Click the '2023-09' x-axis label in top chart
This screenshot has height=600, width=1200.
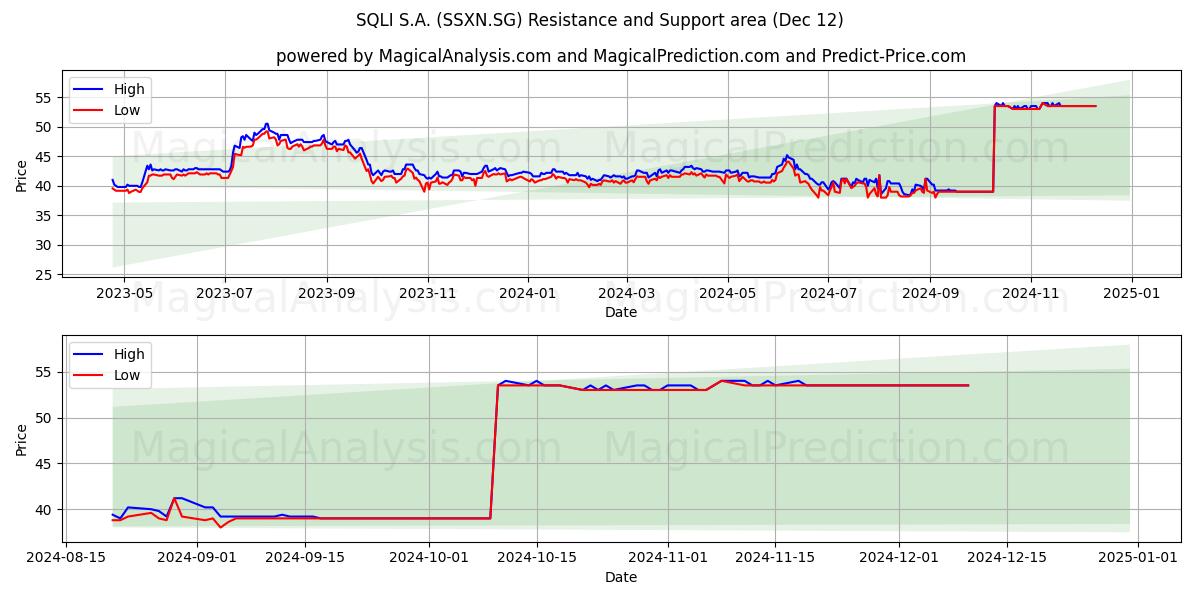coord(327,295)
